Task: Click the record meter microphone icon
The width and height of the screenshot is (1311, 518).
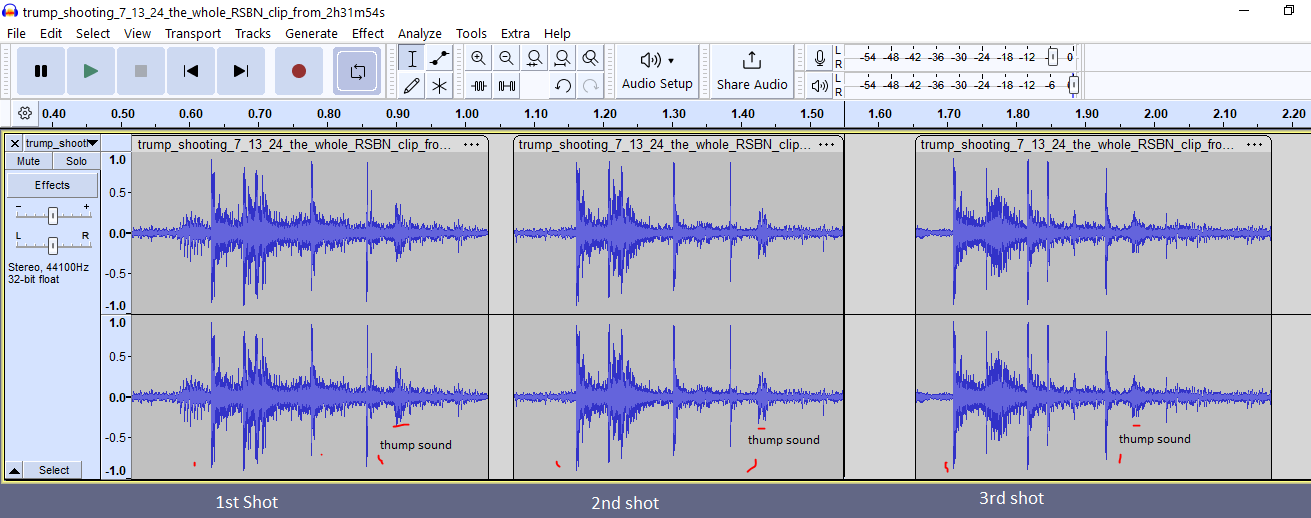Action: pos(820,58)
